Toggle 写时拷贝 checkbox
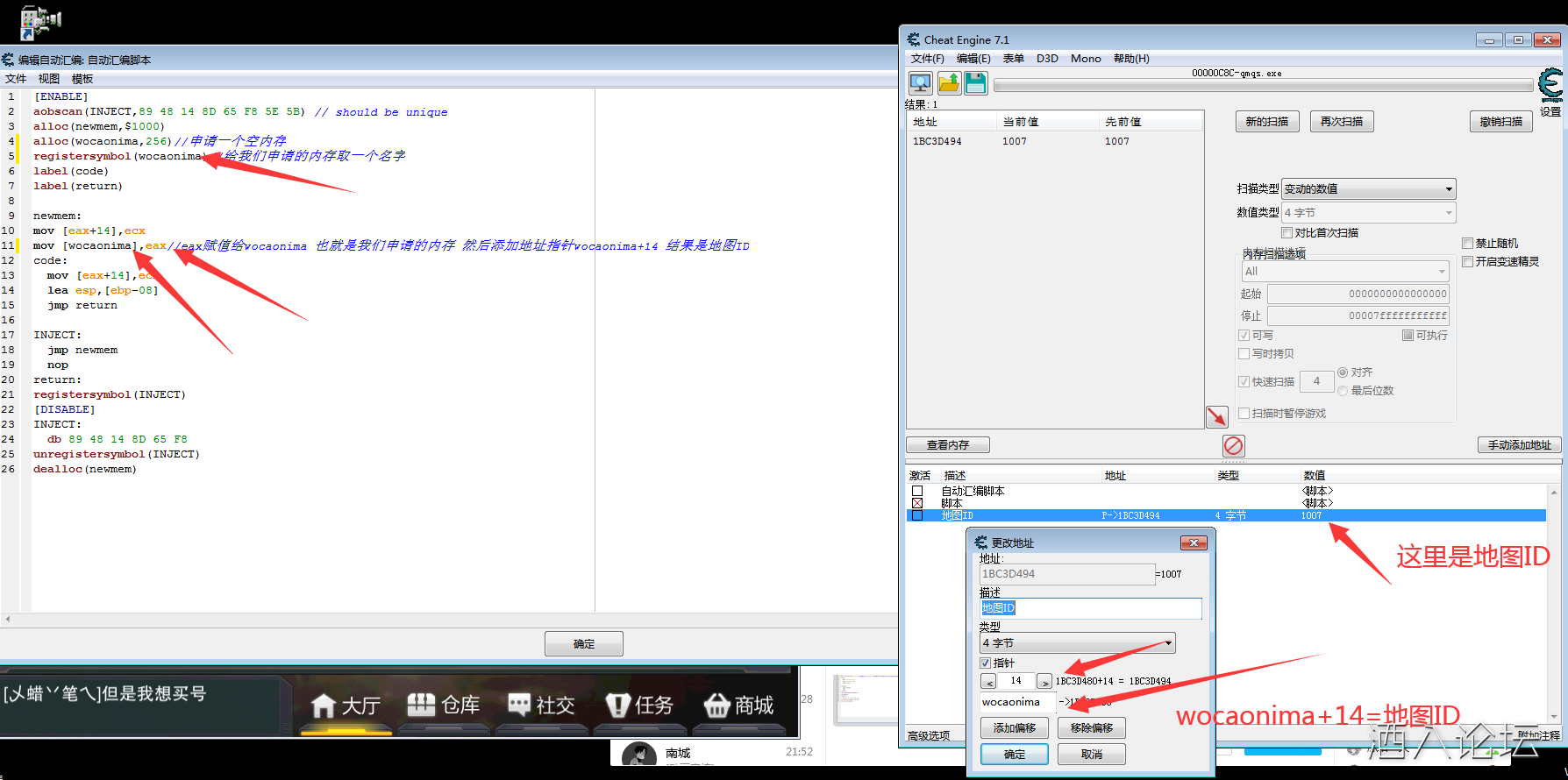Screen dimensions: 1568x780 click(1244, 354)
